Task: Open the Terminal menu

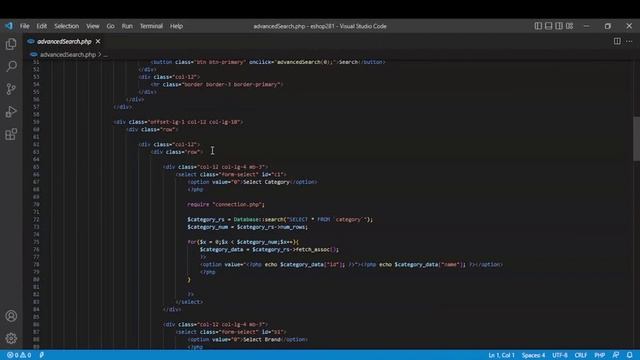Action: pos(151,26)
